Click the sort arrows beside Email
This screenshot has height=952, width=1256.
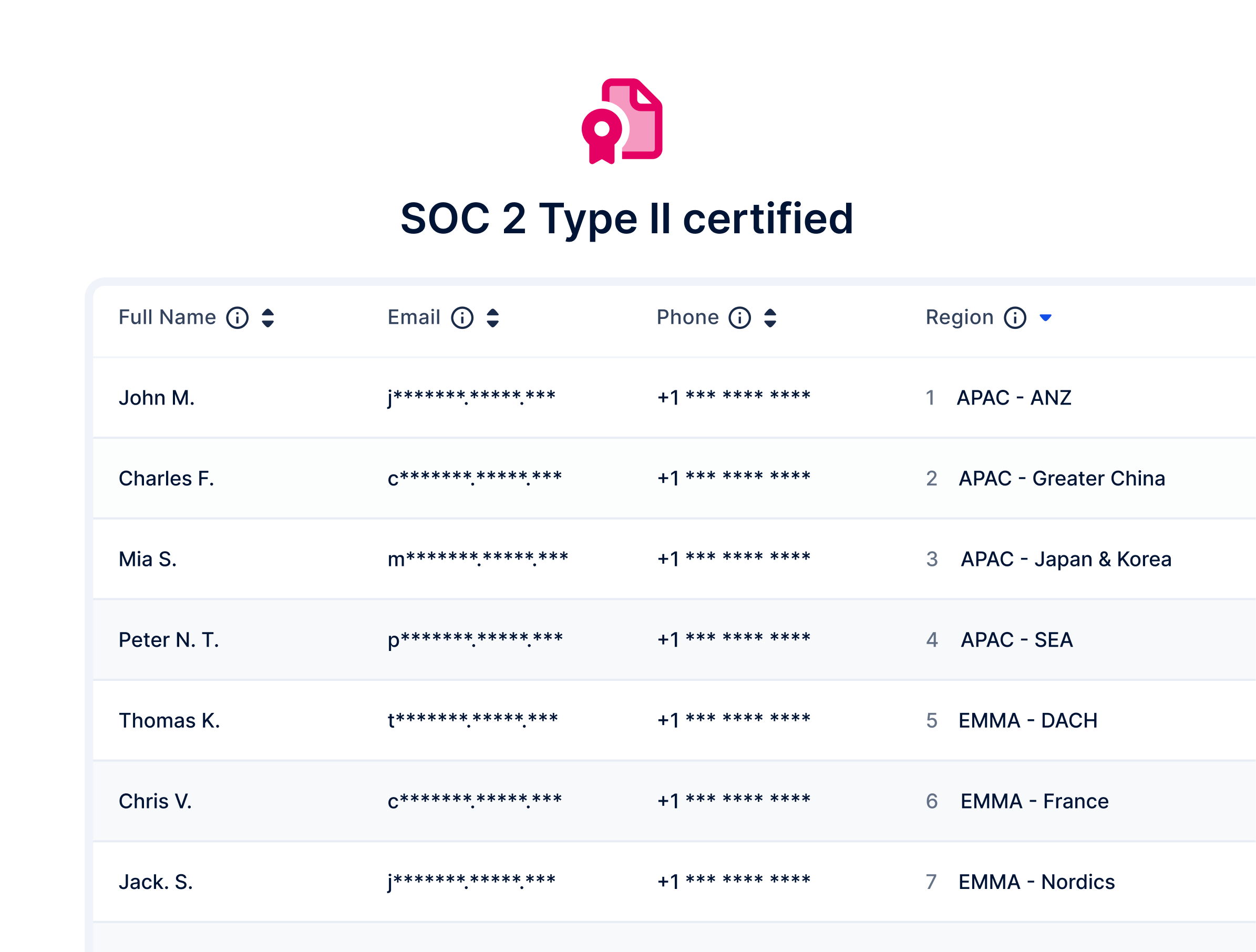coord(493,318)
